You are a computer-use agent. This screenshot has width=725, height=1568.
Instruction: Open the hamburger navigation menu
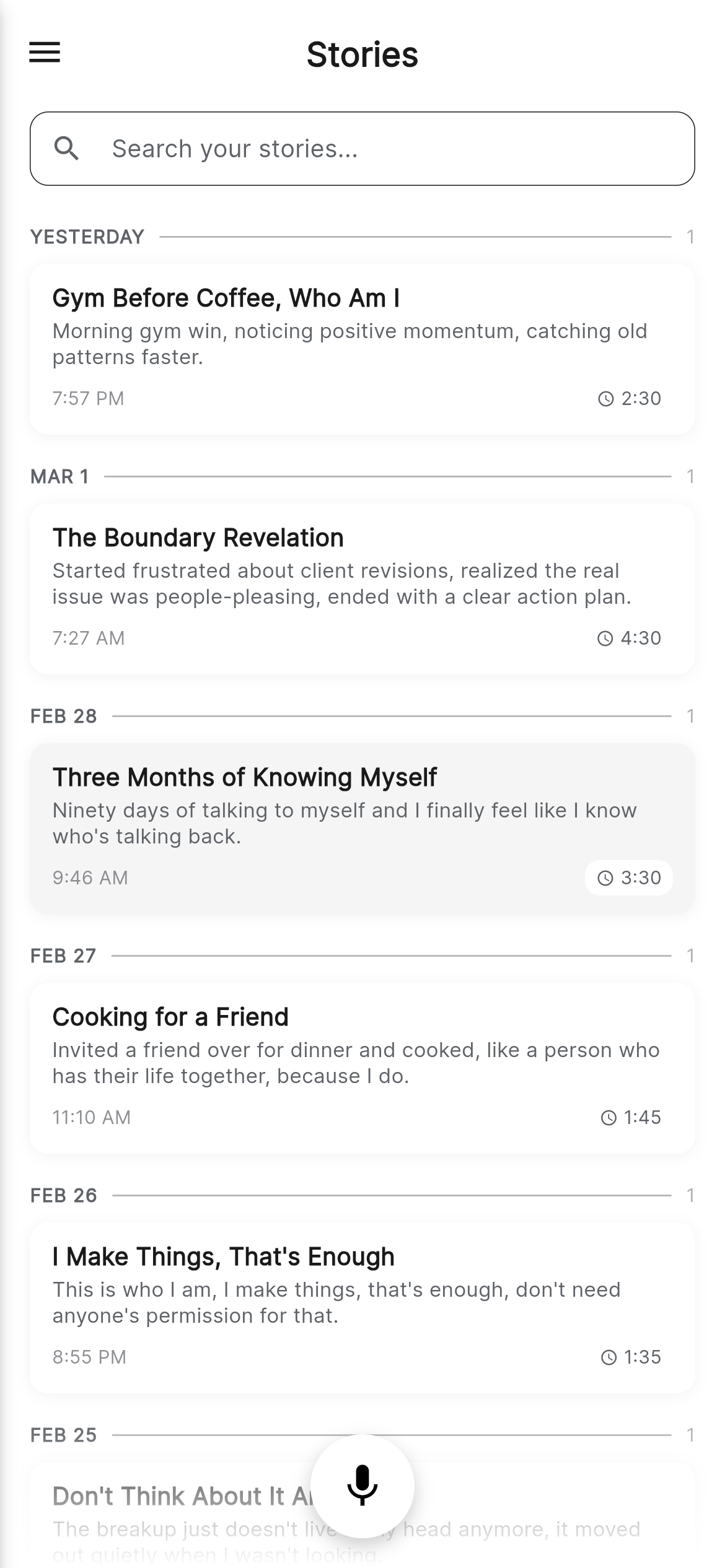pyautogui.click(x=46, y=54)
